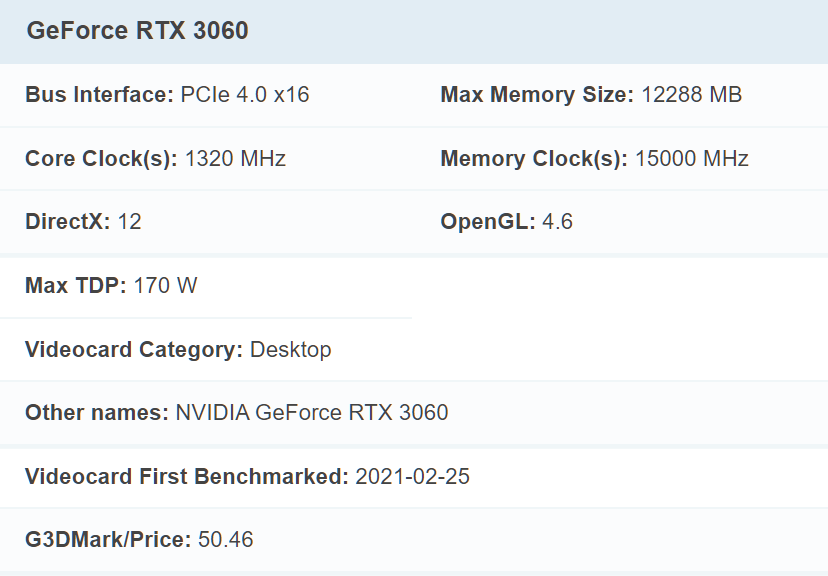Click the 15000 MHz value

point(692,159)
